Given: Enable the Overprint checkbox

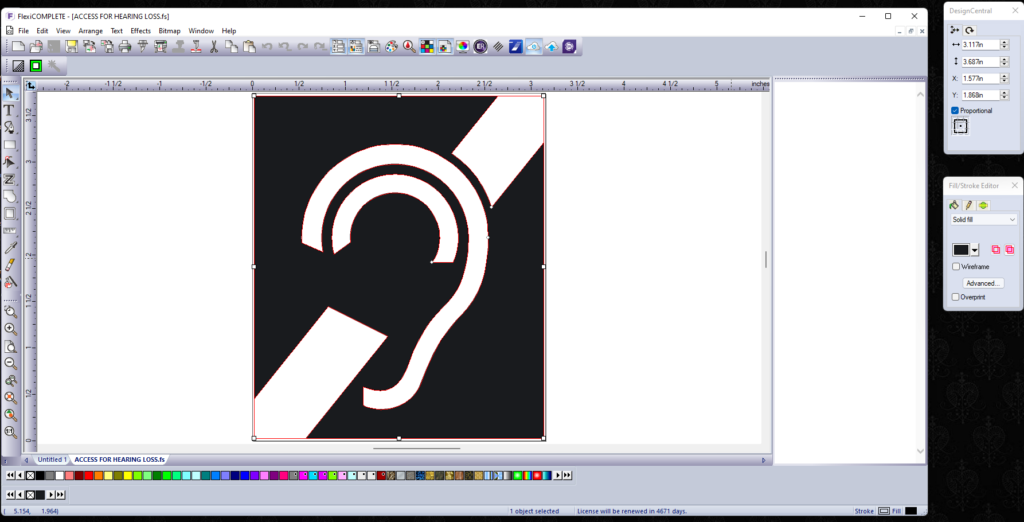Looking at the screenshot, I should click(x=956, y=297).
